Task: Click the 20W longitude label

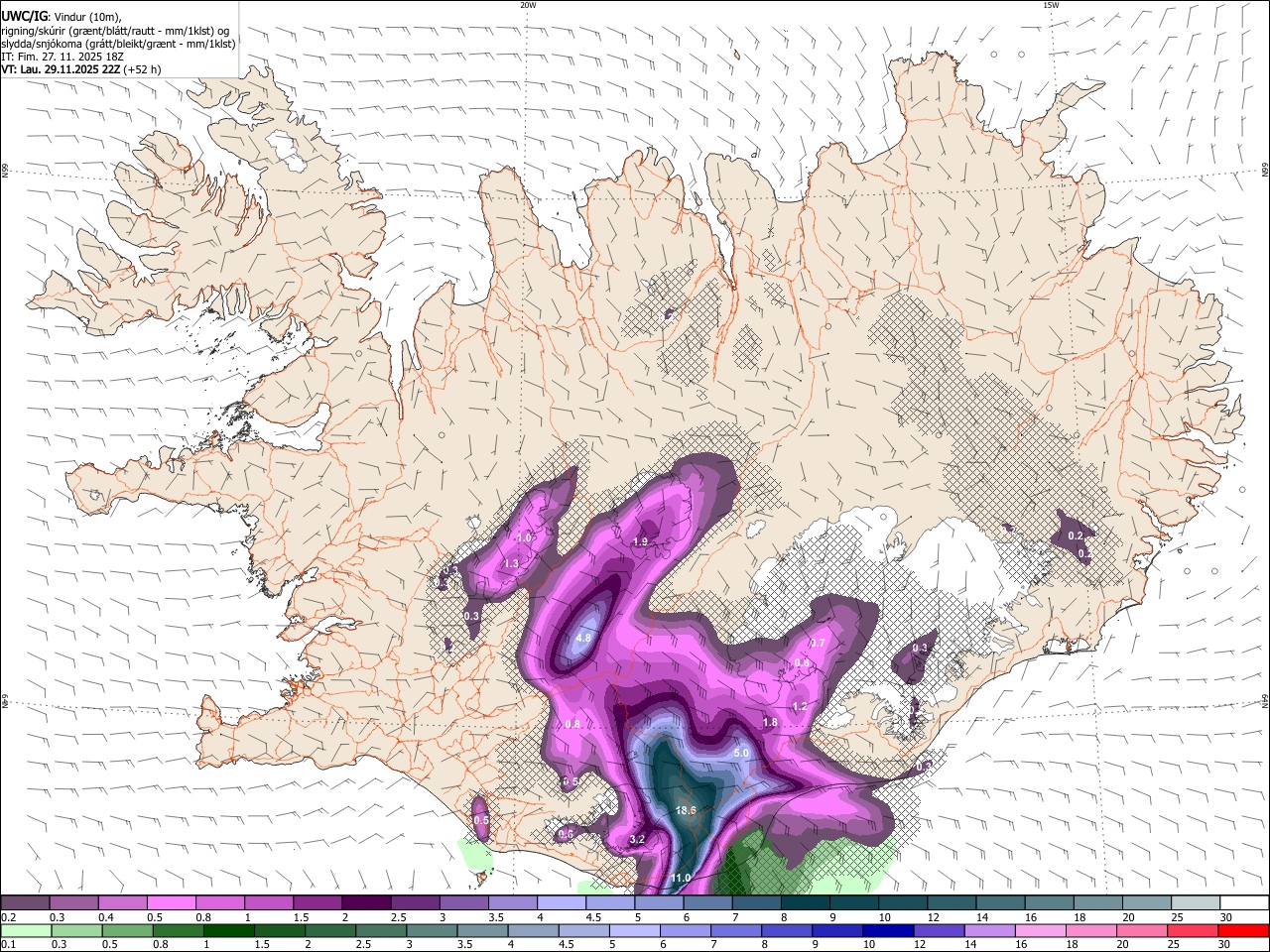Action: (x=528, y=5)
